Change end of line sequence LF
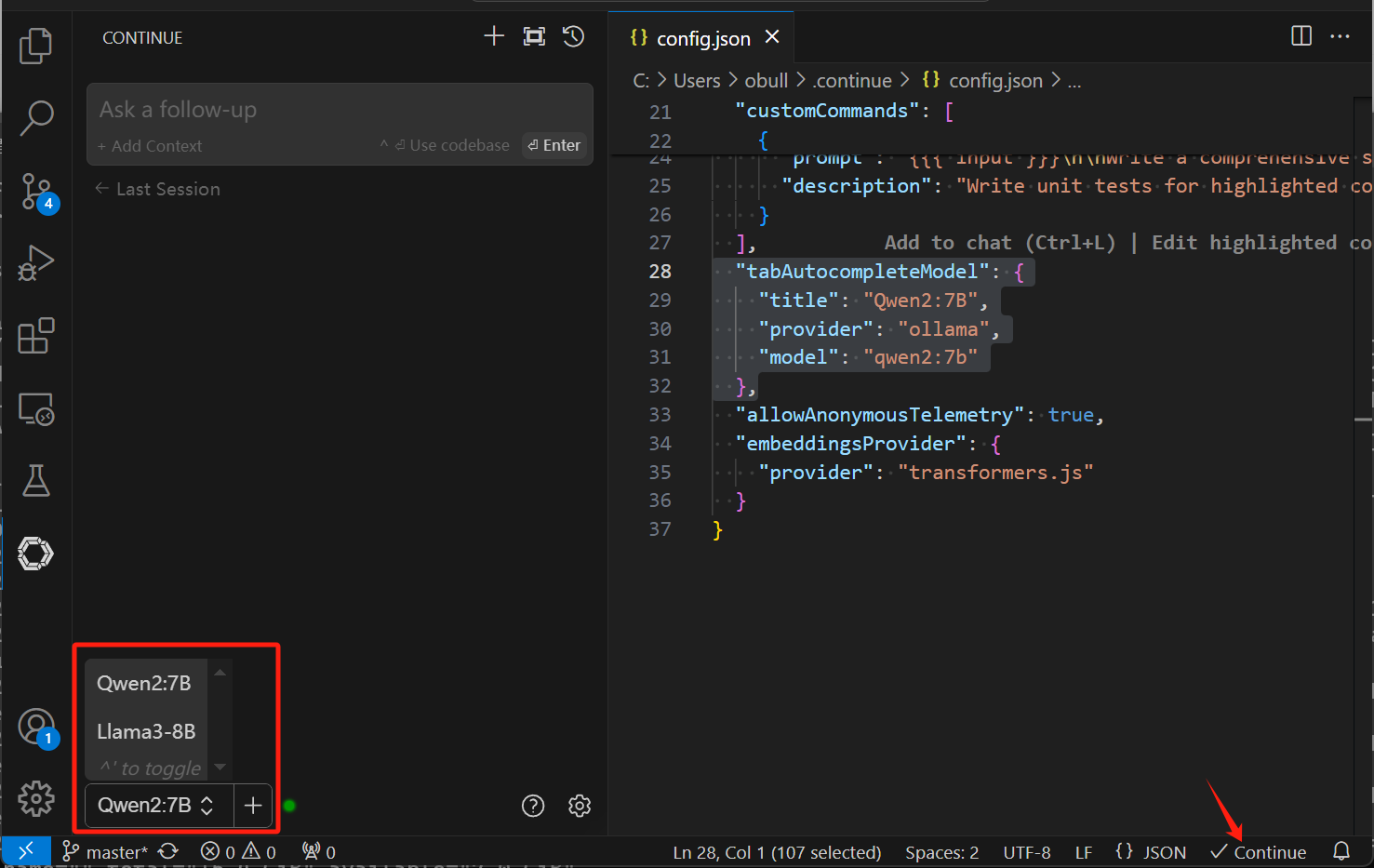Image resolution: width=1374 pixels, height=868 pixels. pyautogui.click(x=1084, y=852)
